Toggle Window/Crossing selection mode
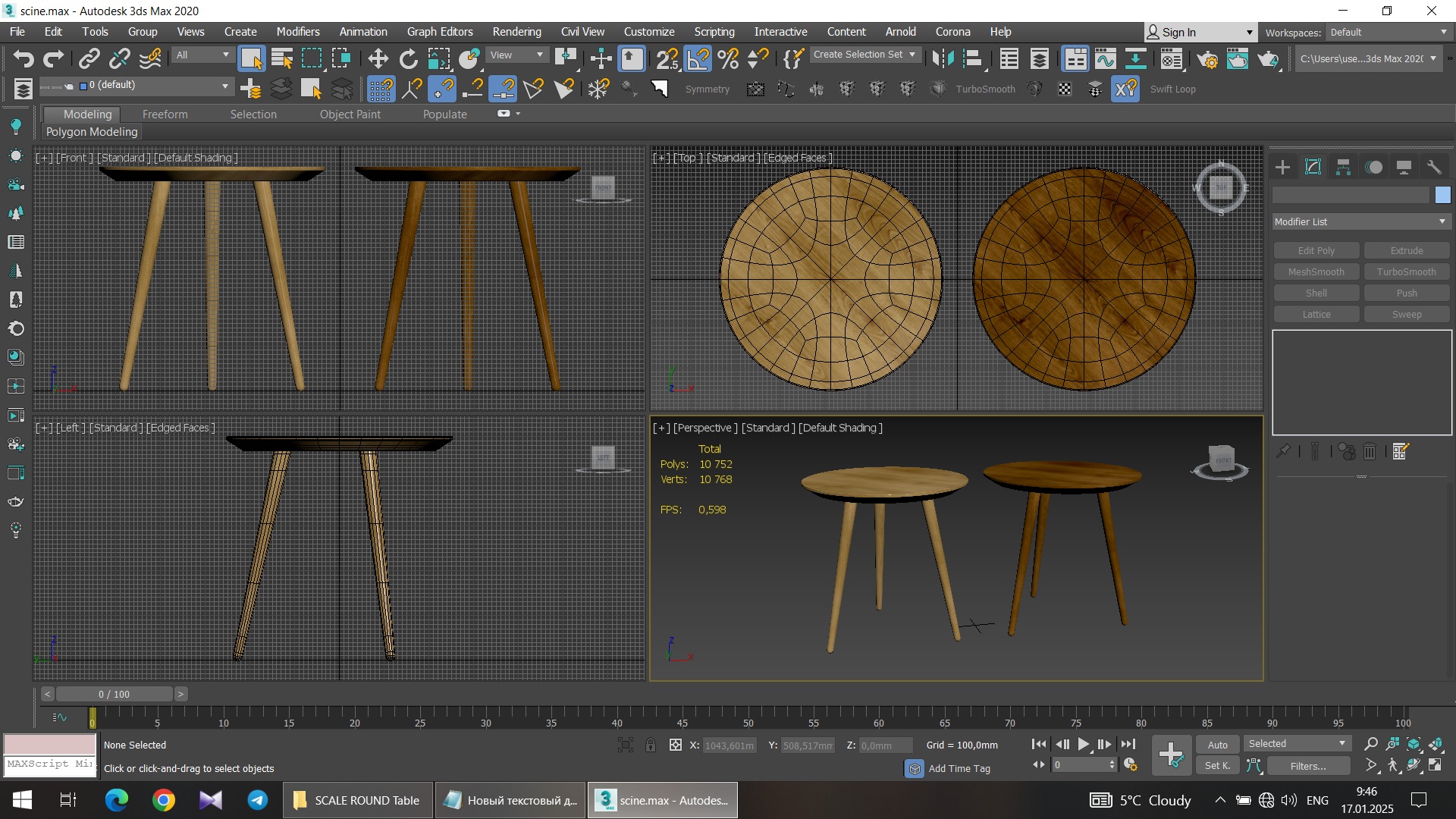 341,58
